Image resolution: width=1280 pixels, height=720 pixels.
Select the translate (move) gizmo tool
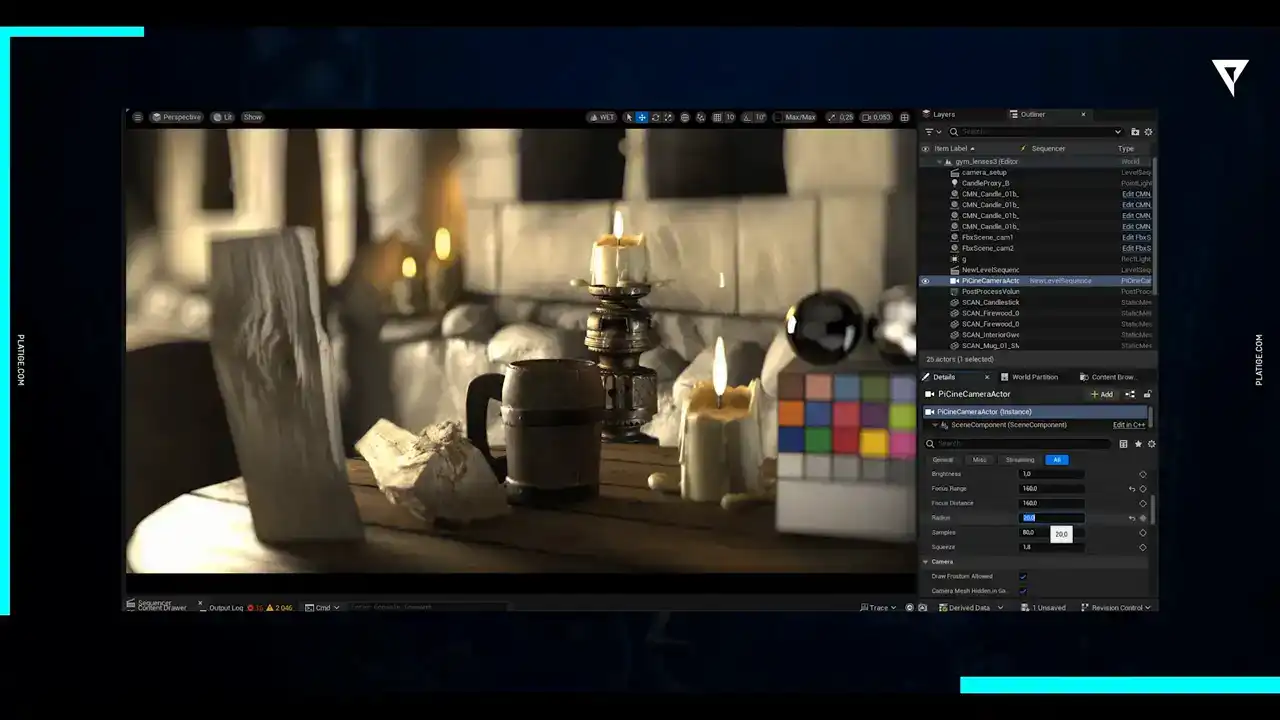(642, 117)
